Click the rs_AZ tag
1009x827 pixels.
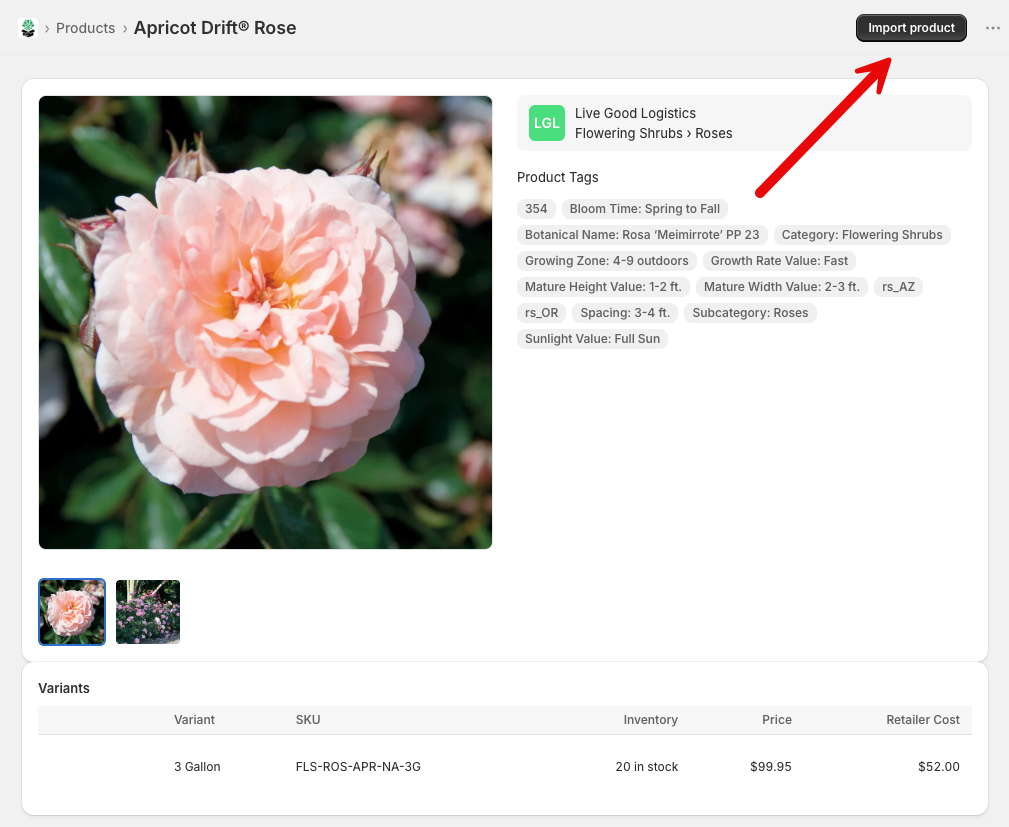pyautogui.click(x=898, y=287)
